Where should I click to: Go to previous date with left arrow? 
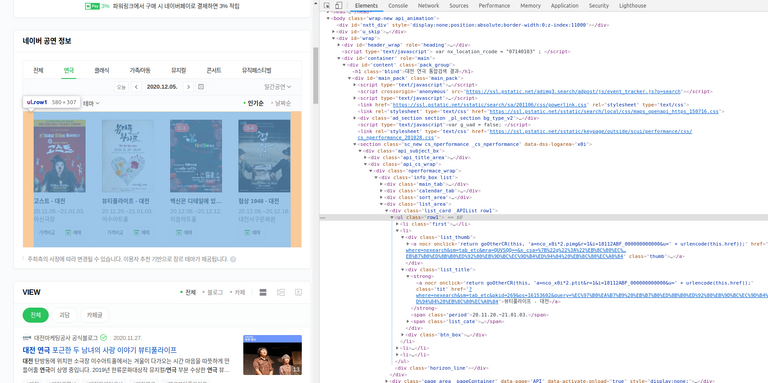(x=136, y=87)
